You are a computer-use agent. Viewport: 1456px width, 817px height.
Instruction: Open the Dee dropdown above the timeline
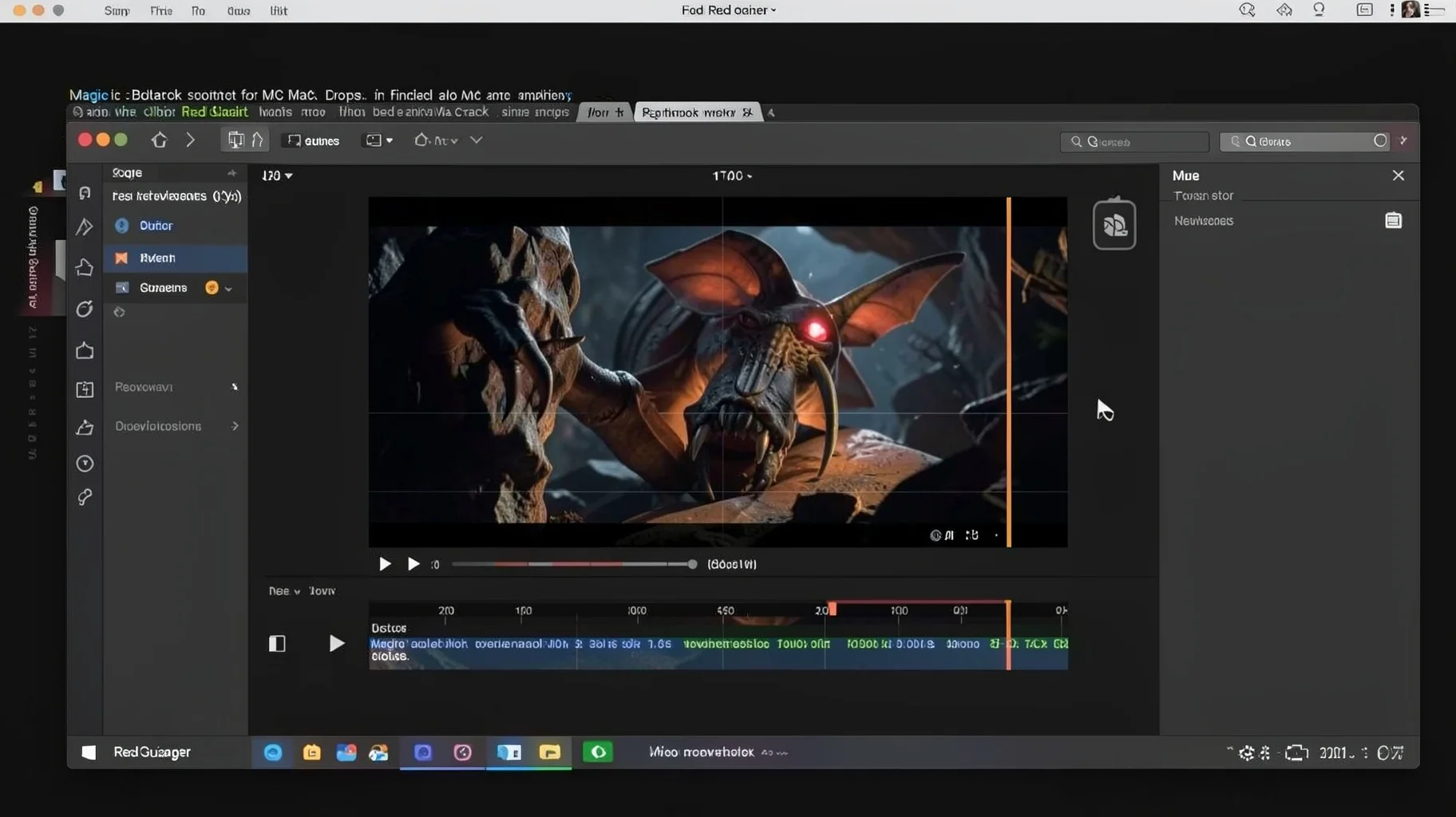pyautogui.click(x=284, y=591)
